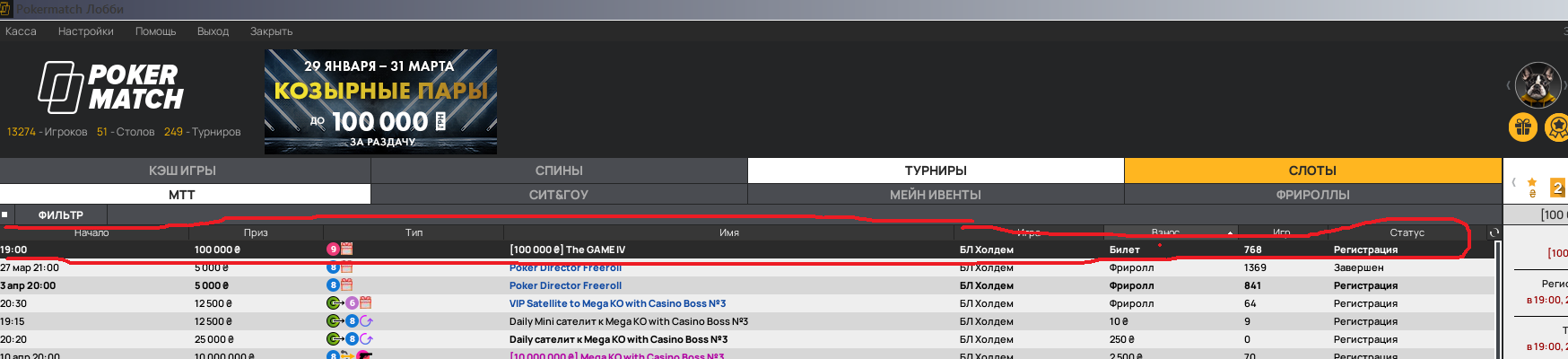Click blue 8 icon in Daily Mini row
Image resolution: width=1568 pixels, height=359 pixels.
pos(352,321)
